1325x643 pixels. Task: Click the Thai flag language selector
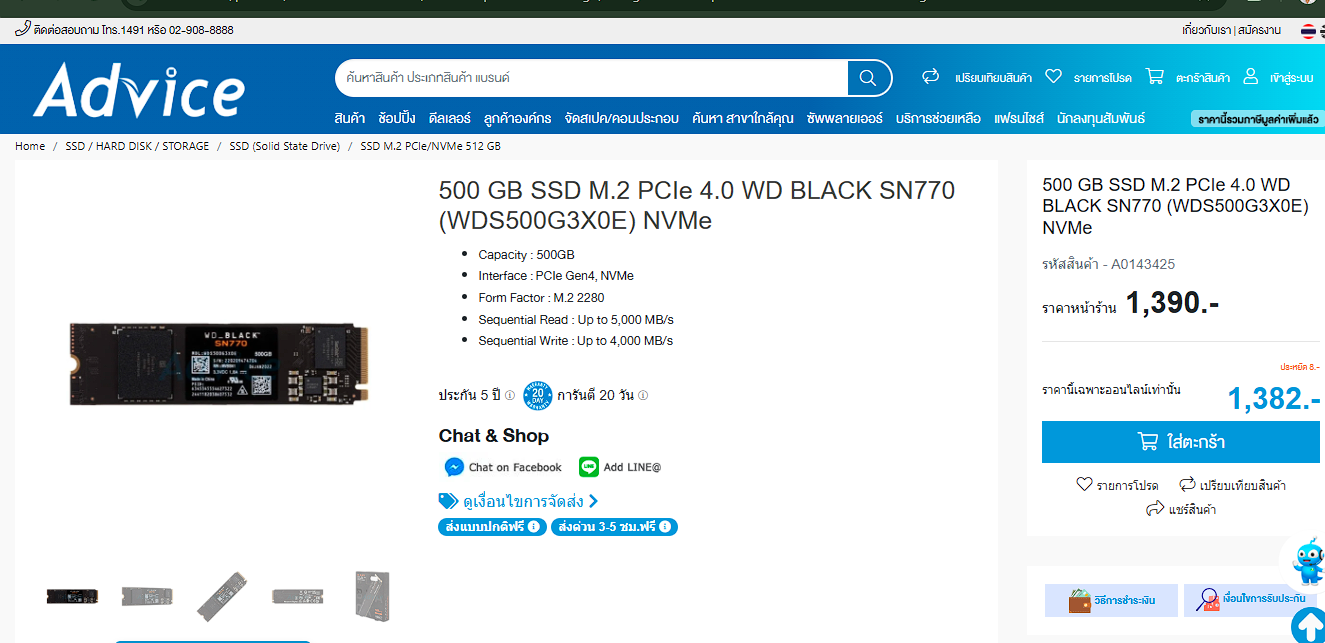coord(1308,31)
